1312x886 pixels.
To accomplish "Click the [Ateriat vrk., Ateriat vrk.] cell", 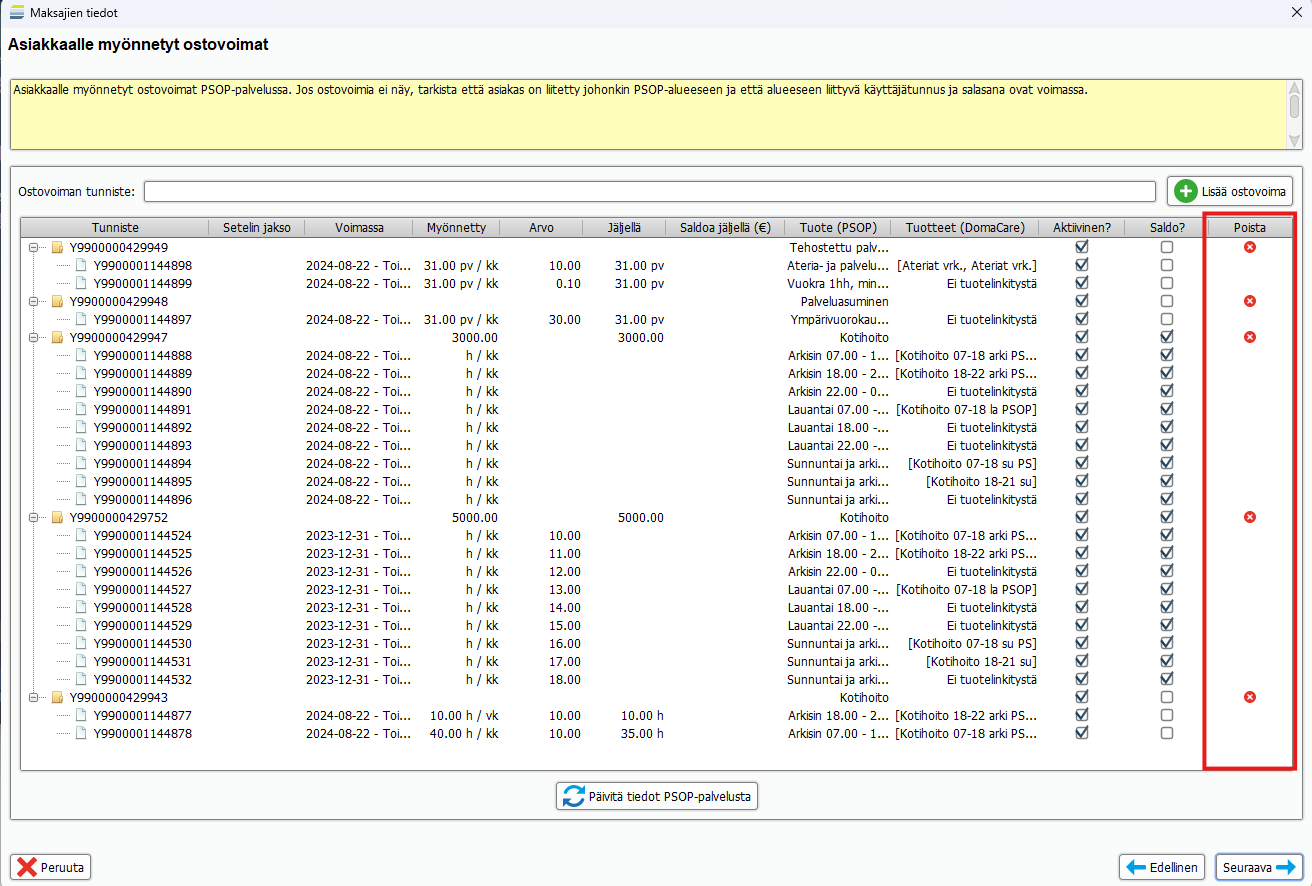I will pos(967,266).
